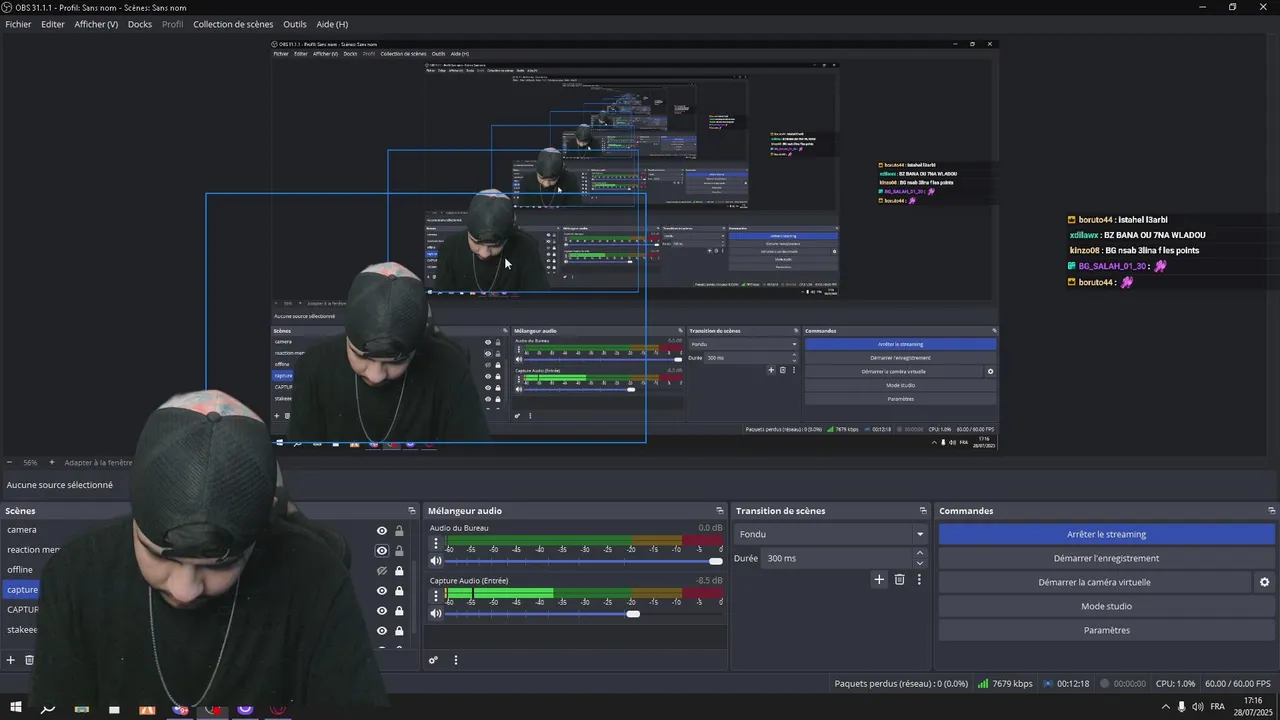This screenshot has height=720, width=1280.
Task: Add a scene transition with plus icon
Action: pyautogui.click(x=879, y=579)
